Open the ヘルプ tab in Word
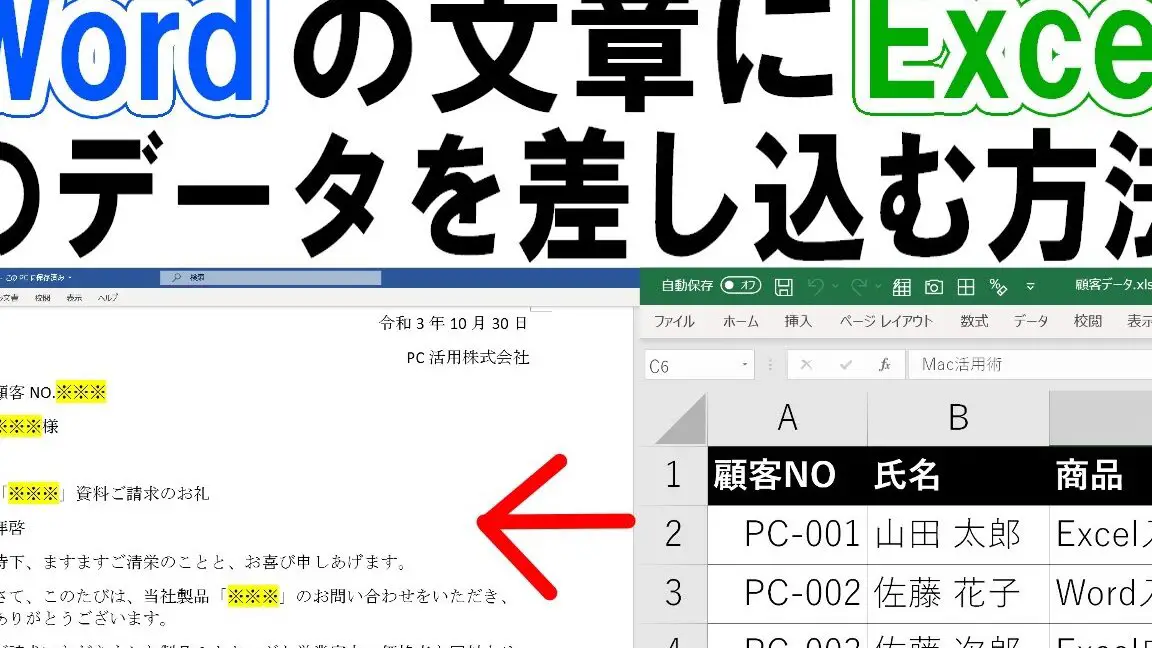Screen dimensions: 1152x648 tap(107, 298)
